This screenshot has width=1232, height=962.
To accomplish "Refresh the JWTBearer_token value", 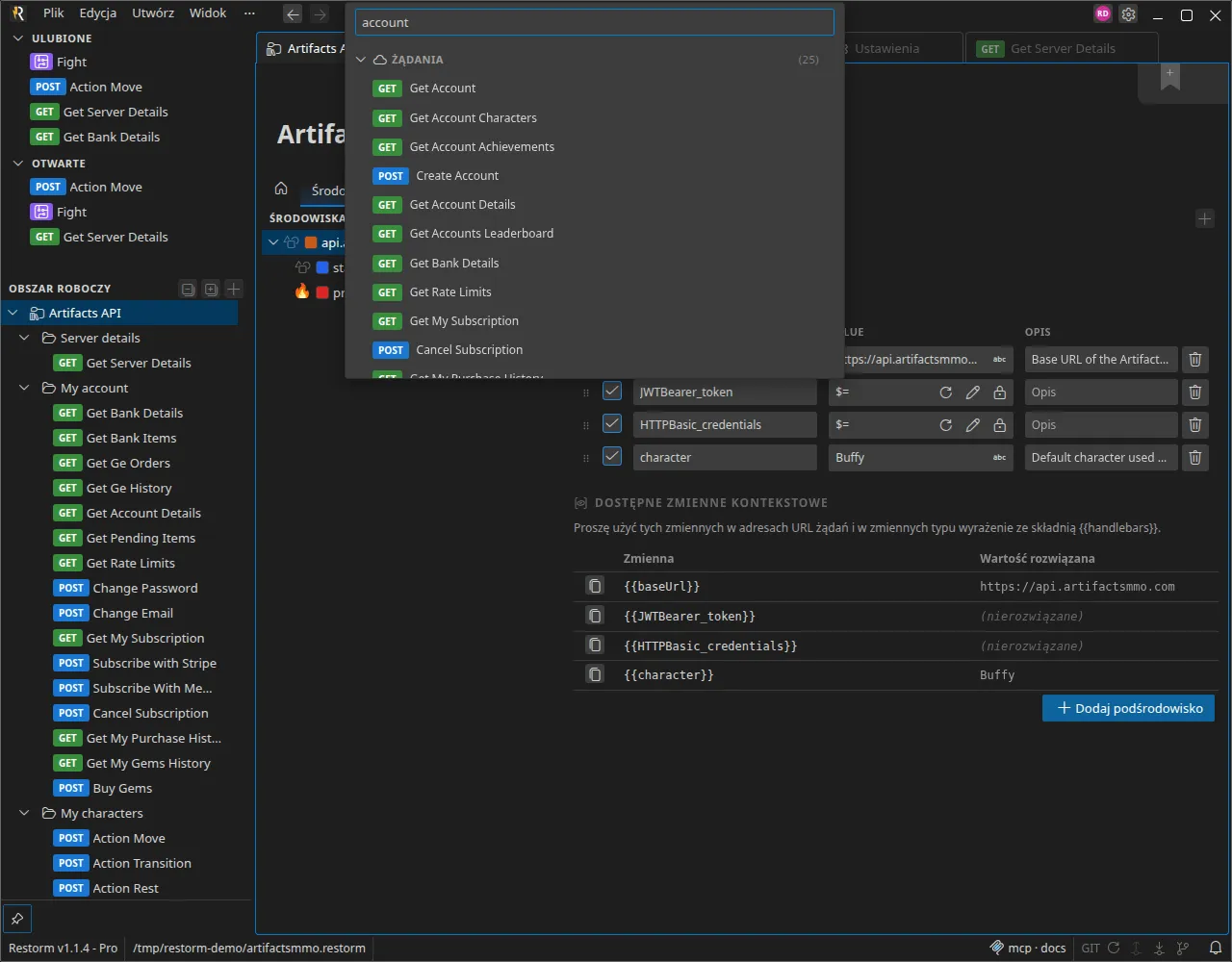I will point(946,392).
